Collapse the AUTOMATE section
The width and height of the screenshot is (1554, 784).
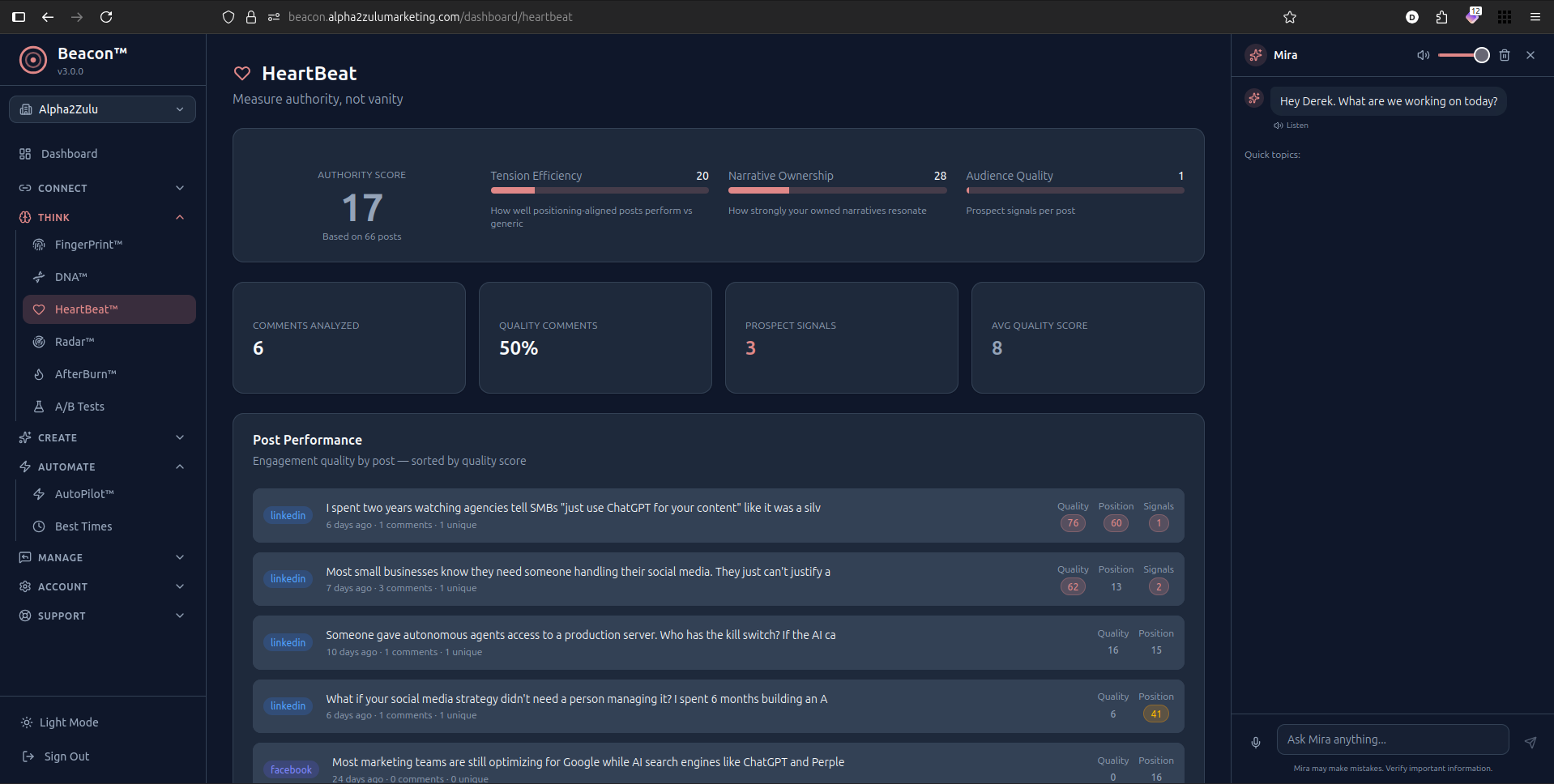102,467
